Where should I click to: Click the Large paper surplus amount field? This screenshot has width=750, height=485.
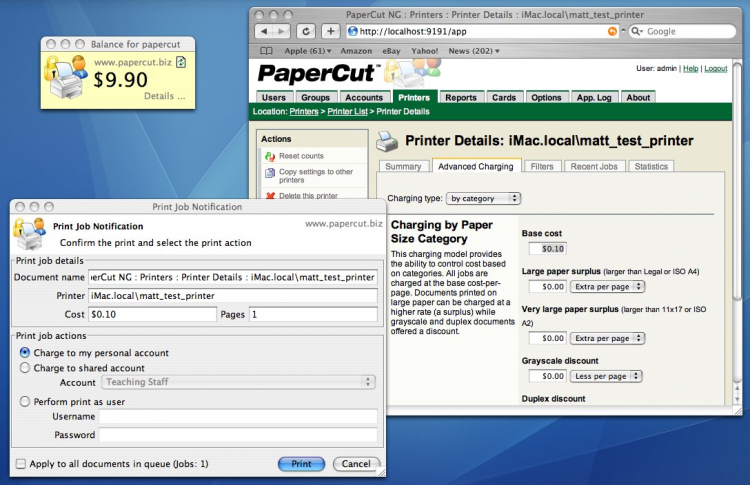click(548, 287)
